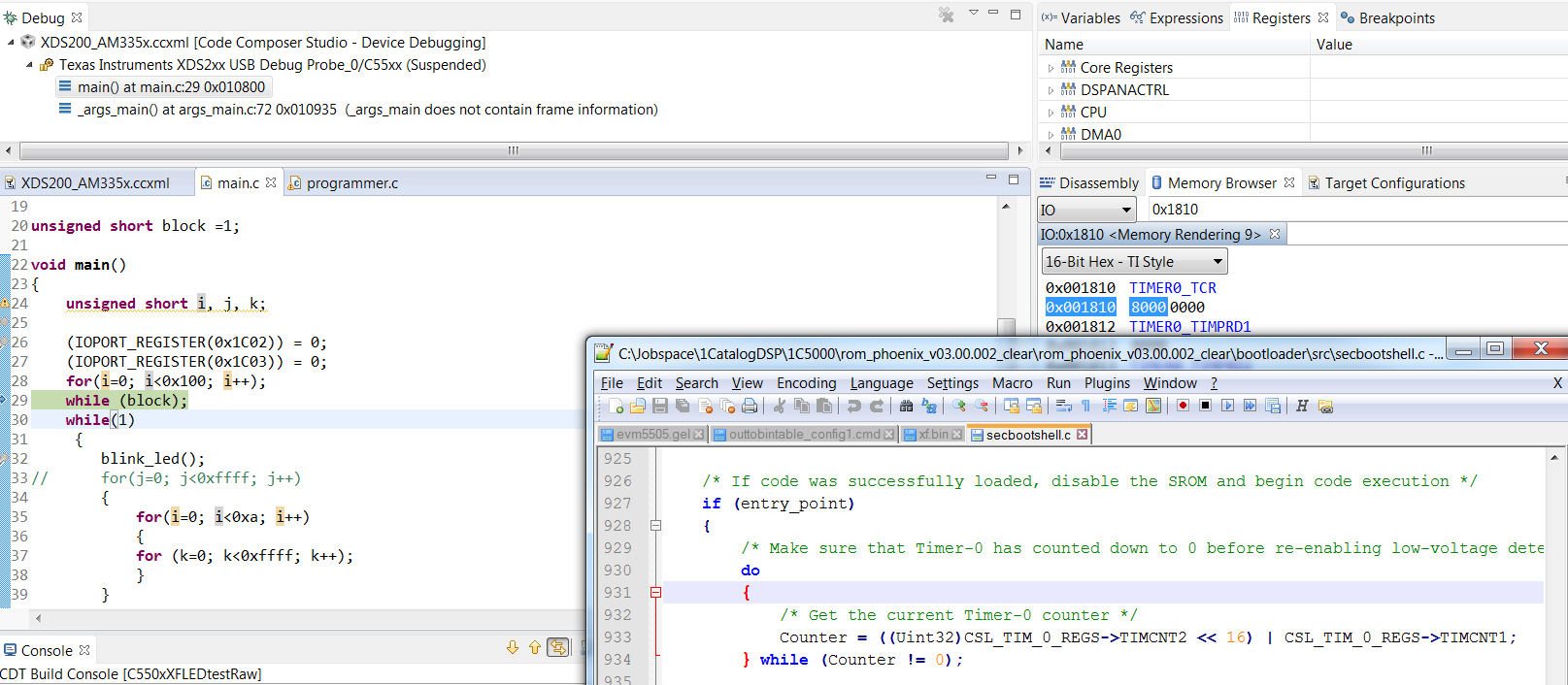
Task: Click the Show All Characters pilcrow icon
Action: pos(1086,406)
